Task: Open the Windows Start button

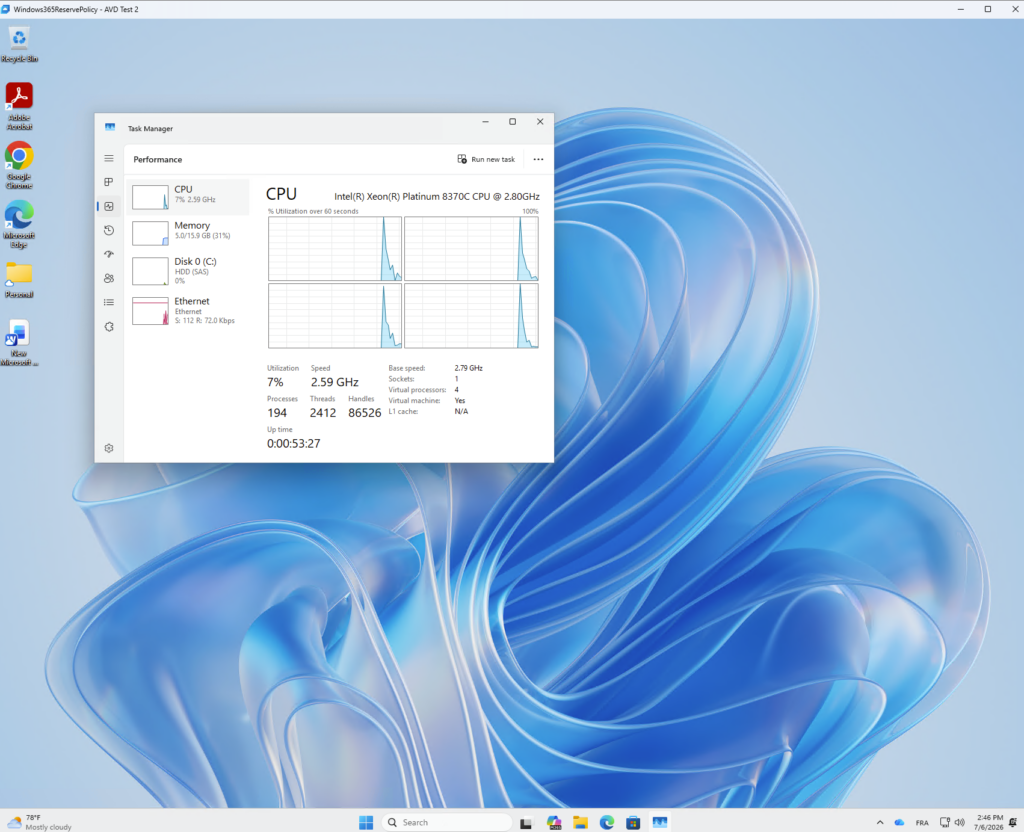Action: tap(366, 822)
